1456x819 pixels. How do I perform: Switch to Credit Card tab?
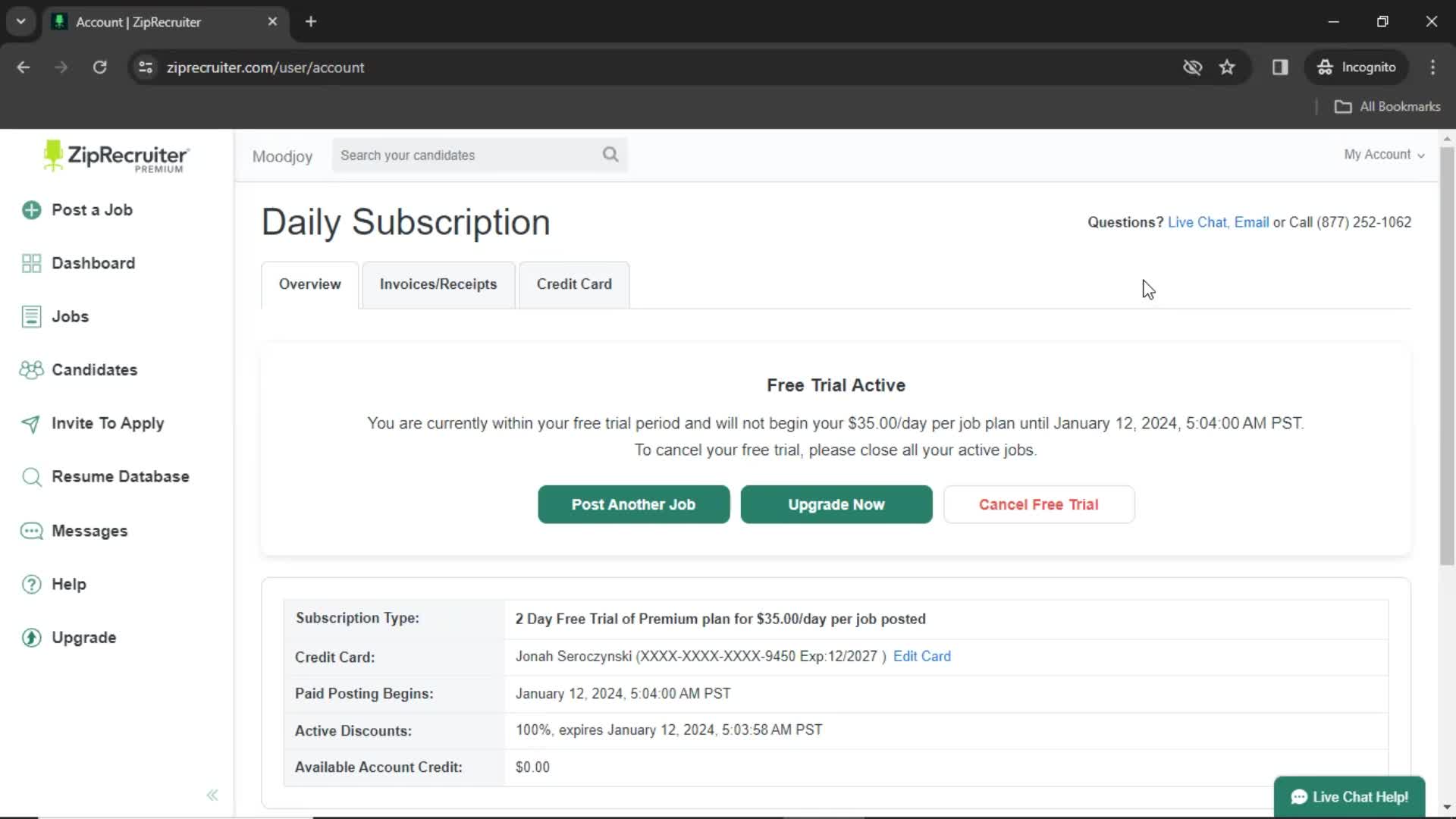click(575, 284)
